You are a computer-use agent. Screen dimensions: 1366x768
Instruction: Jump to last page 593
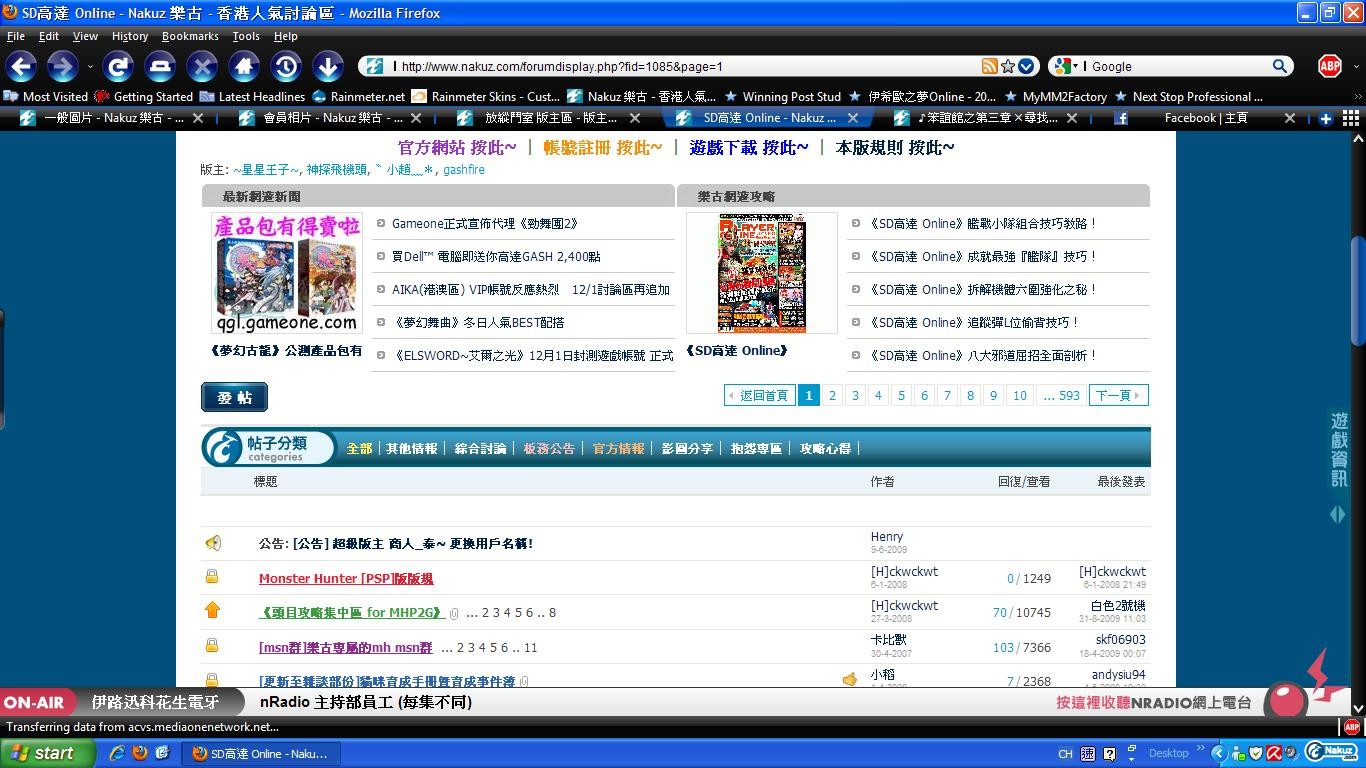(x=1061, y=395)
